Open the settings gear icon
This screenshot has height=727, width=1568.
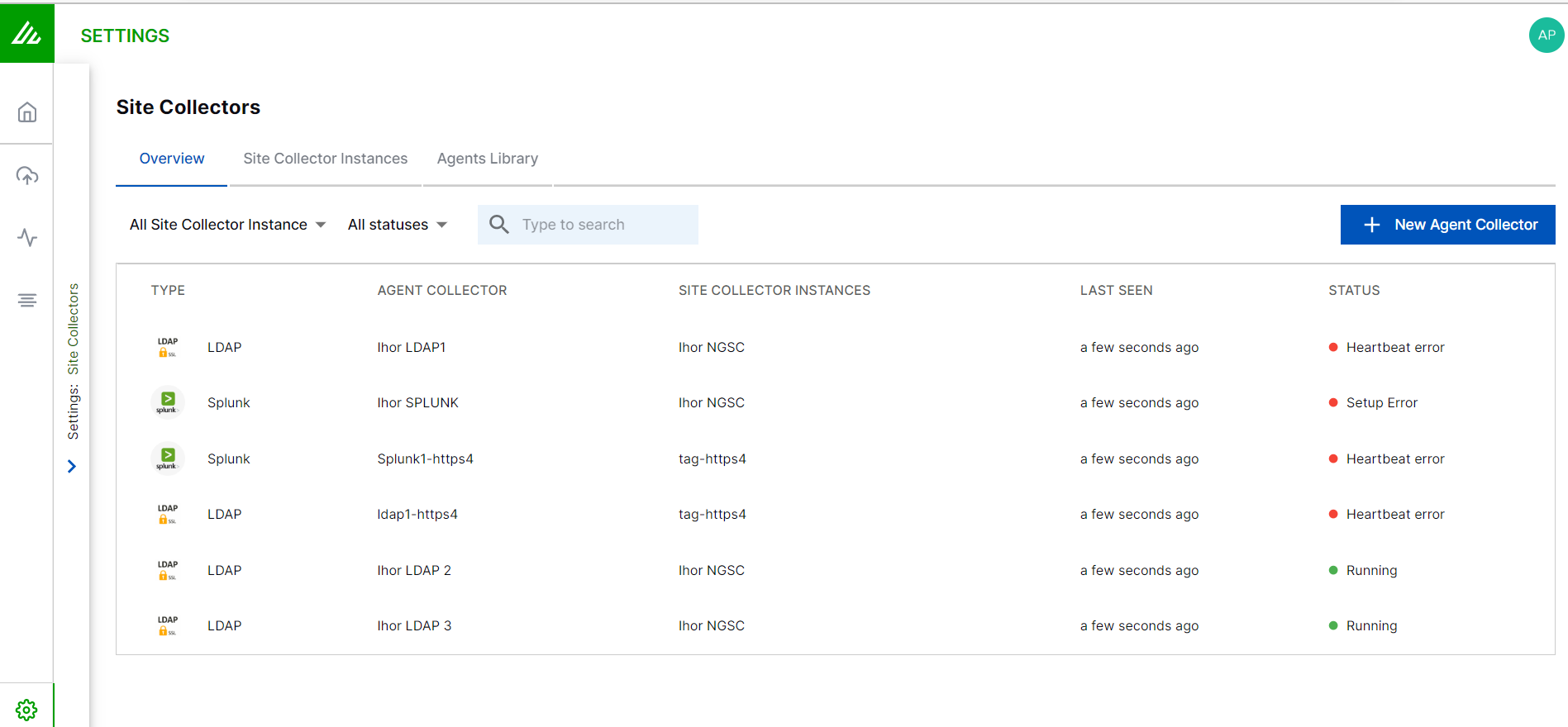coord(26,710)
